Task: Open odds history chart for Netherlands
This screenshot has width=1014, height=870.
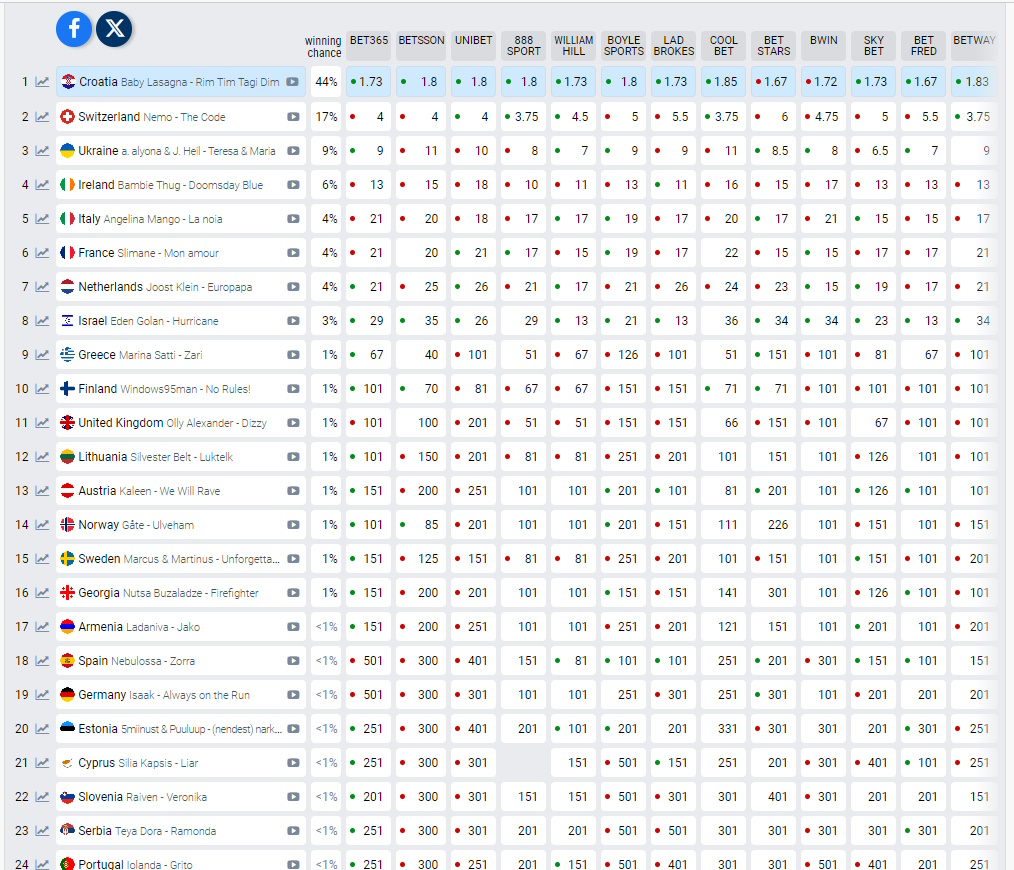Action: [42, 287]
